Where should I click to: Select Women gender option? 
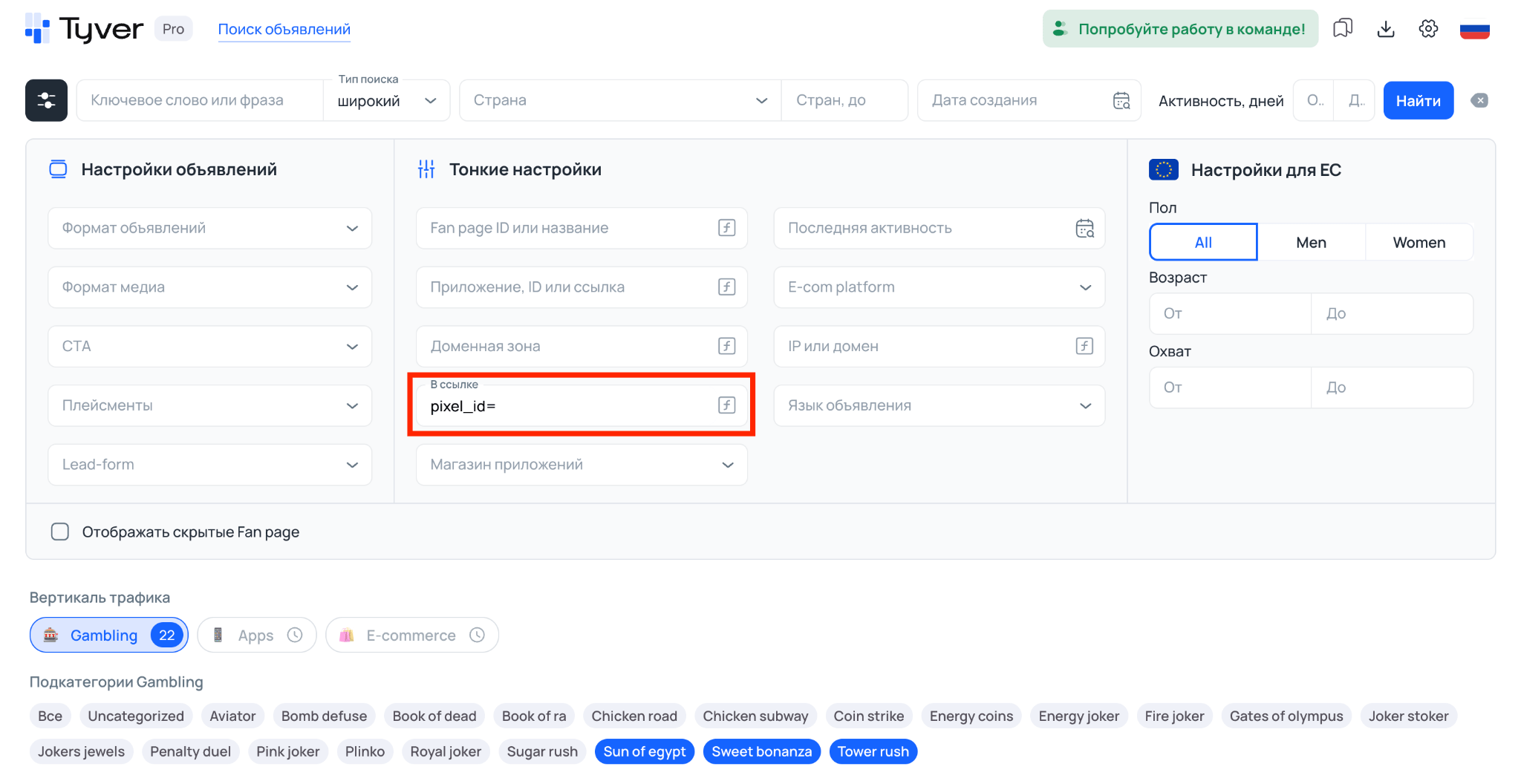click(x=1419, y=242)
